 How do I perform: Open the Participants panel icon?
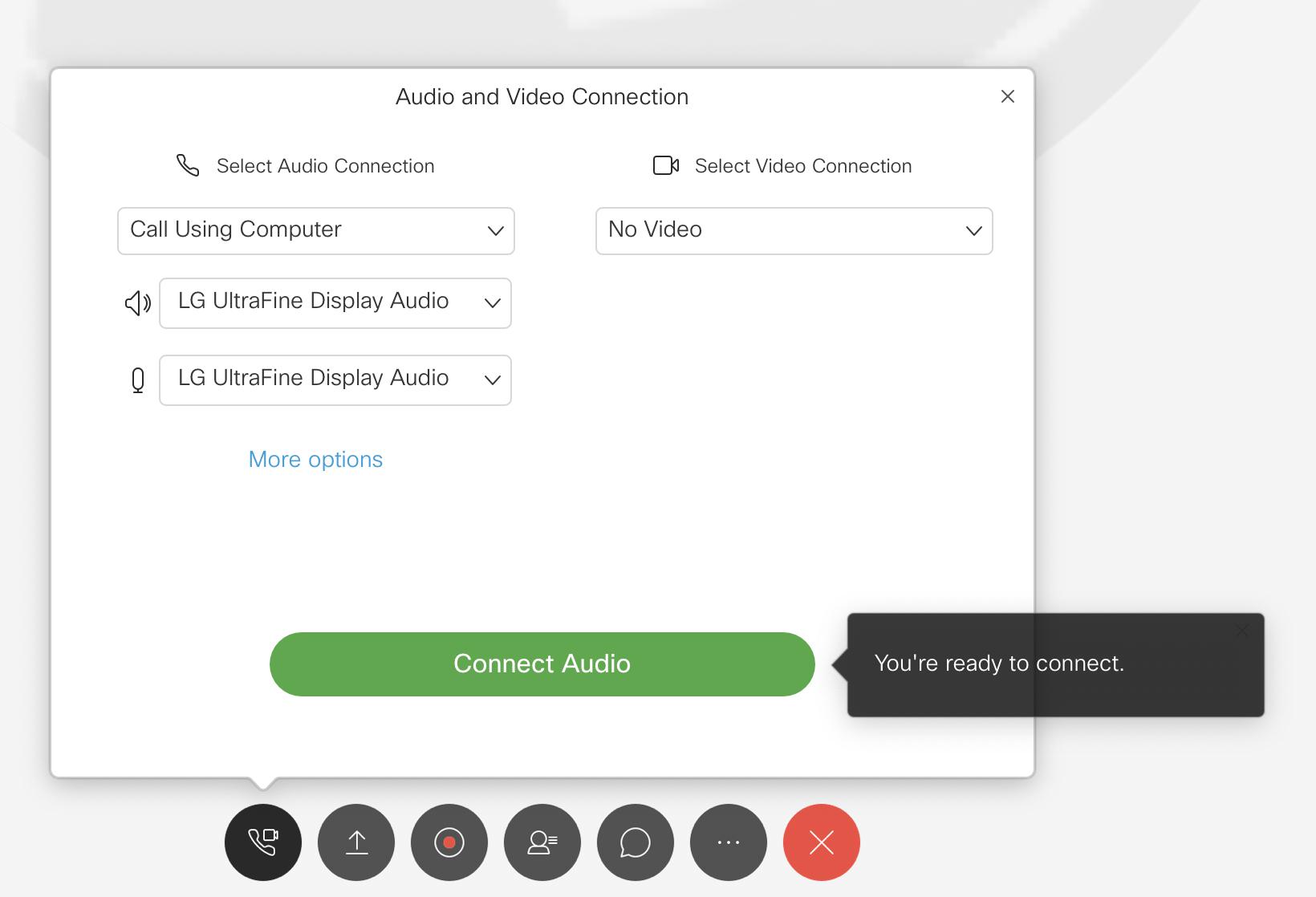pyautogui.click(x=542, y=842)
